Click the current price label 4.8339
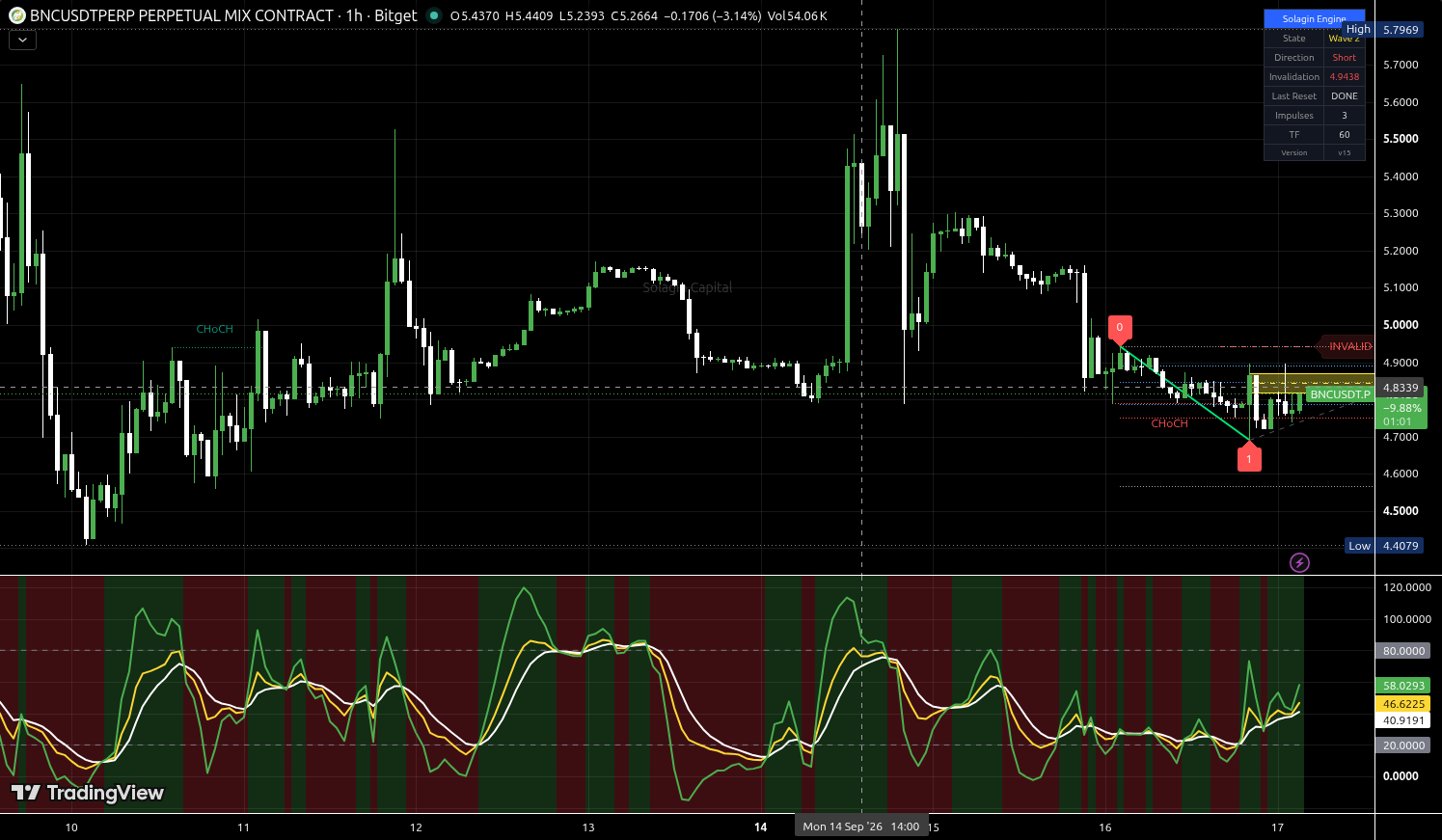1442x840 pixels. click(1401, 388)
